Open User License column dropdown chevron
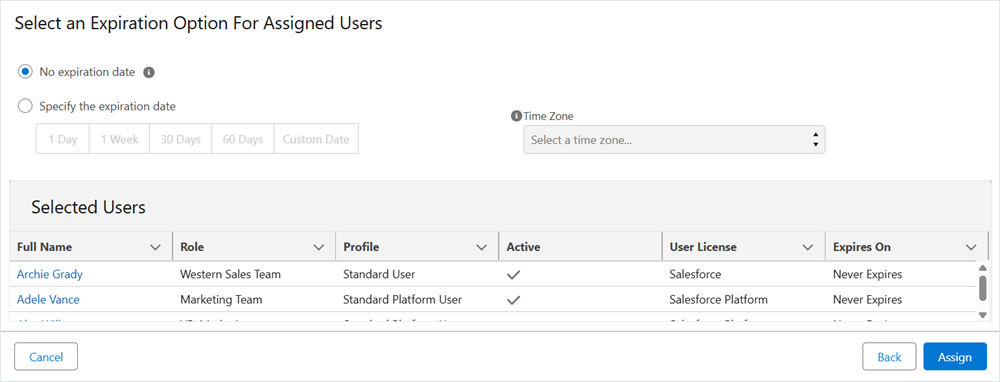The height and width of the screenshot is (382, 1000). tap(808, 247)
